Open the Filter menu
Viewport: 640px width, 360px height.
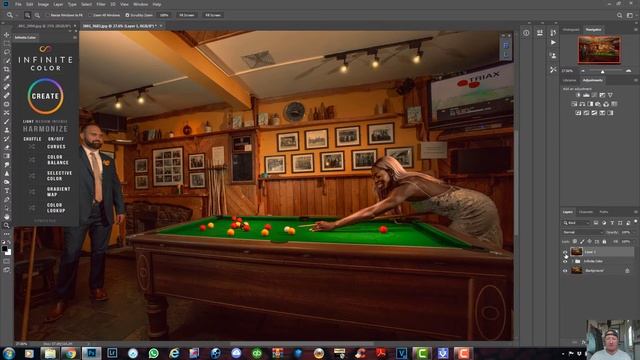tap(101, 4)
